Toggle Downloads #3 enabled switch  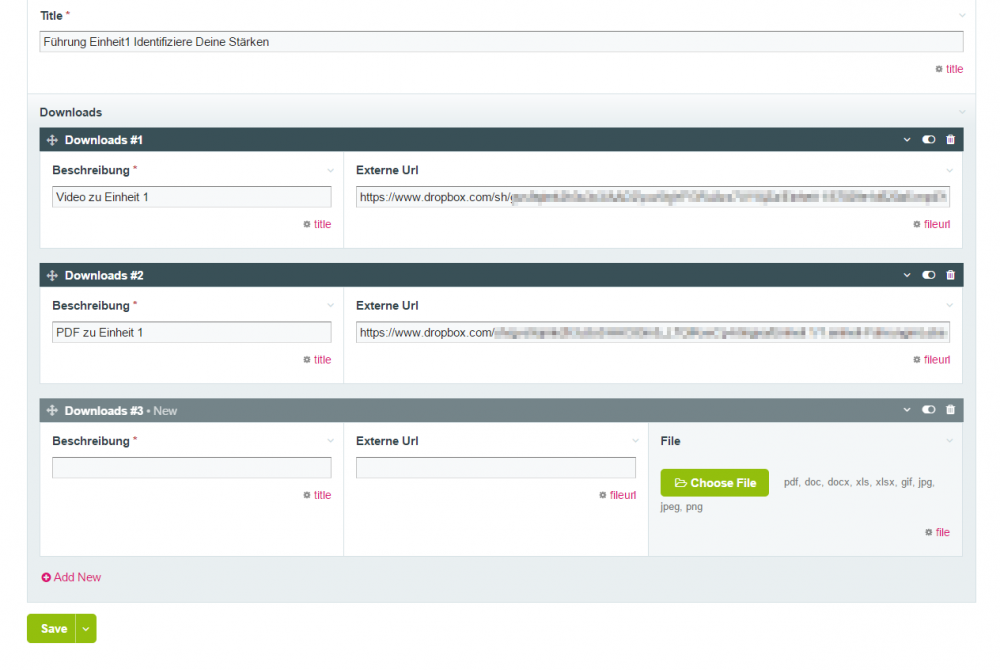point(928,410)
